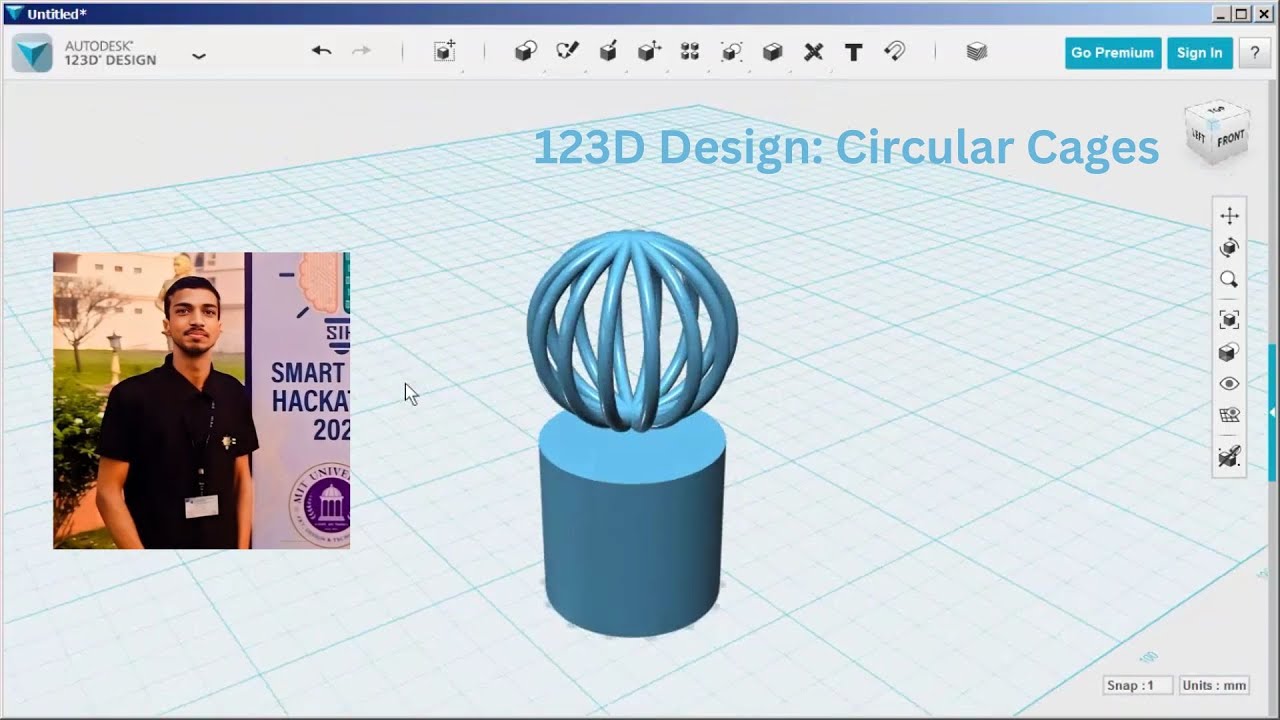Toggle the grid visibility icon
The image size is (1280, 720).
point(1229,415)
